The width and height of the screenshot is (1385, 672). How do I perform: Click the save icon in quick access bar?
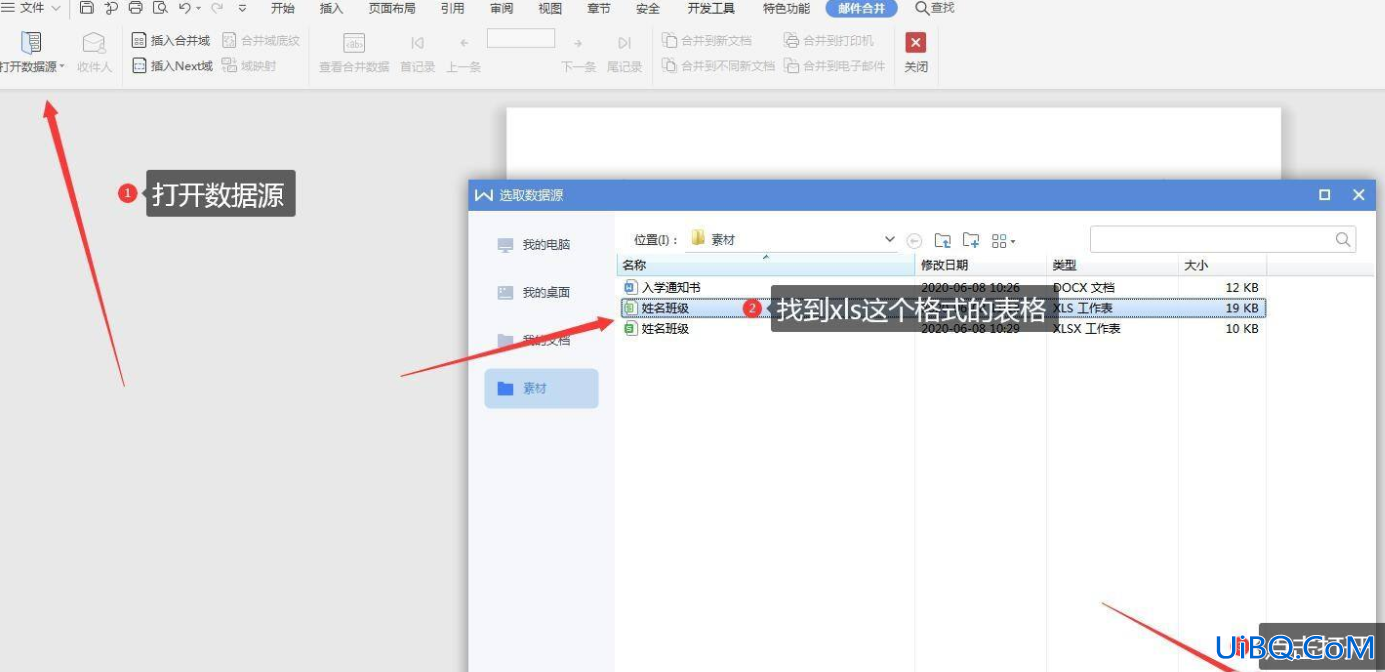coord(87,8)
